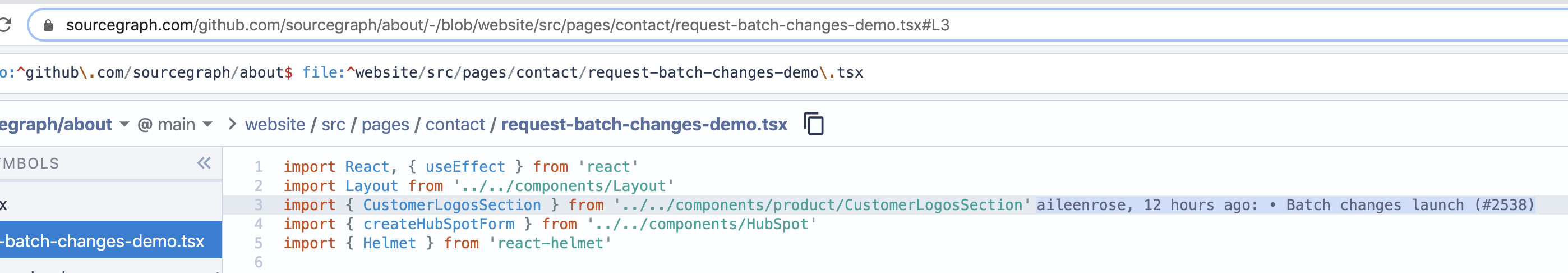Click line number 5
Screen dimensions: 1568x273
(258, 243)
